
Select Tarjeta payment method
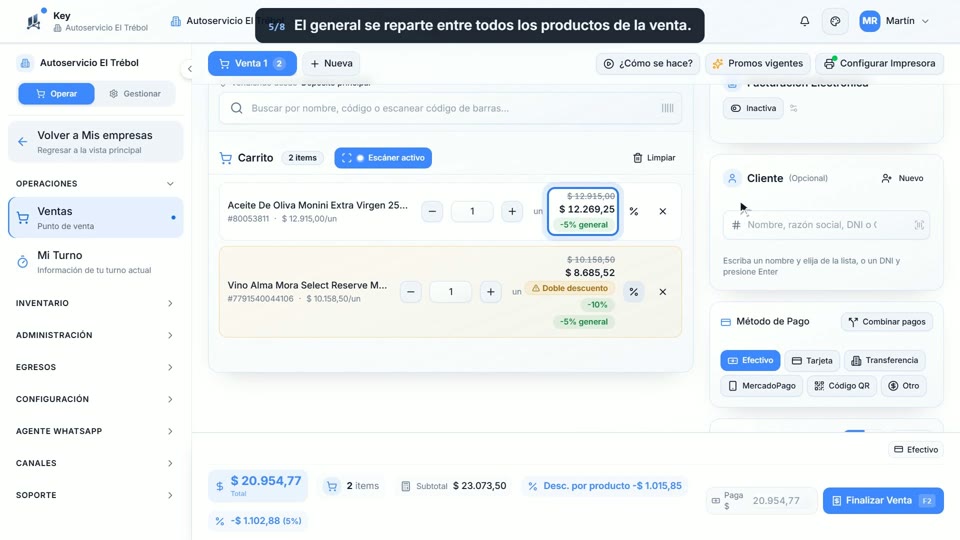812,360
